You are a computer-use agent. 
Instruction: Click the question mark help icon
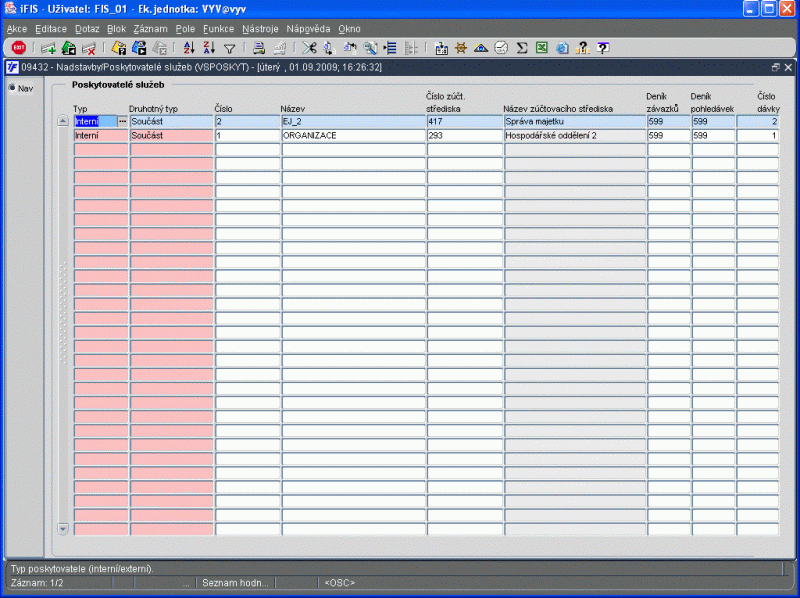[582, 48]
